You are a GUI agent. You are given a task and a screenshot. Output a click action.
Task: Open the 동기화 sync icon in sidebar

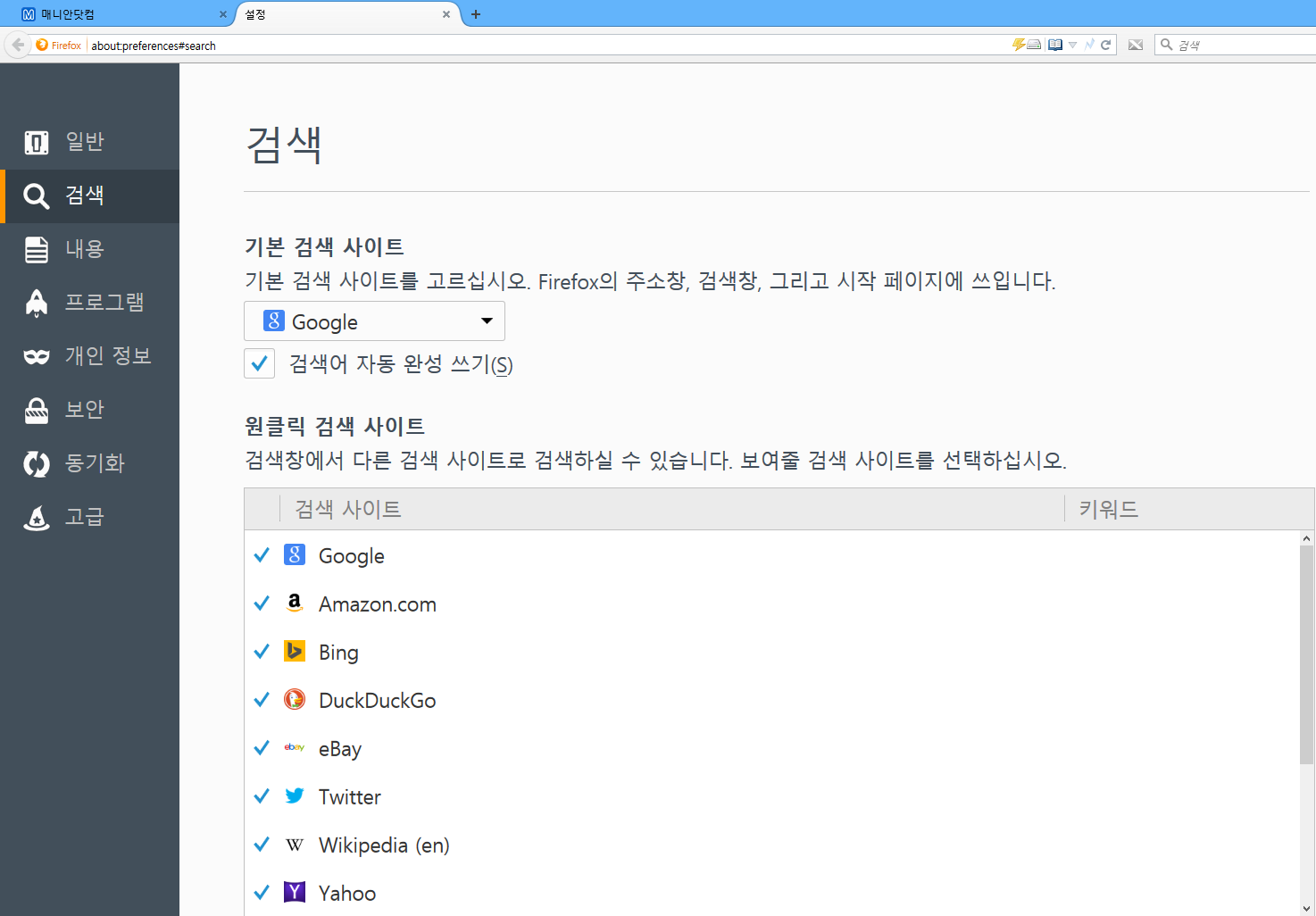37,463
